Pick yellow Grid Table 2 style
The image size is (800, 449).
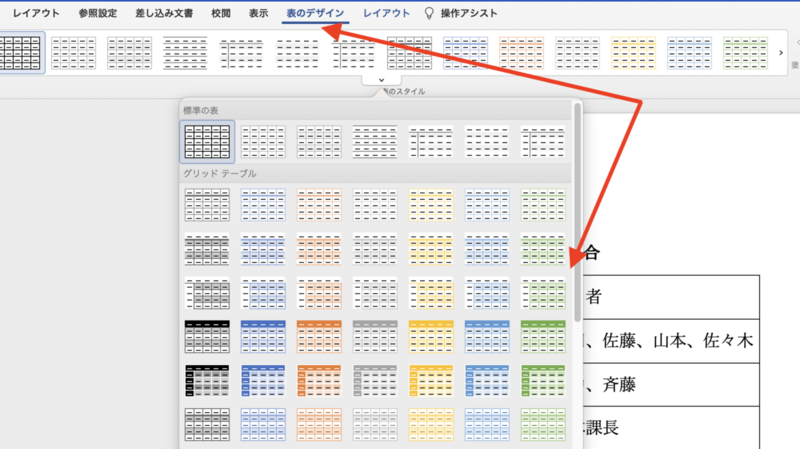pyautogui.click(x=431, y=250)
